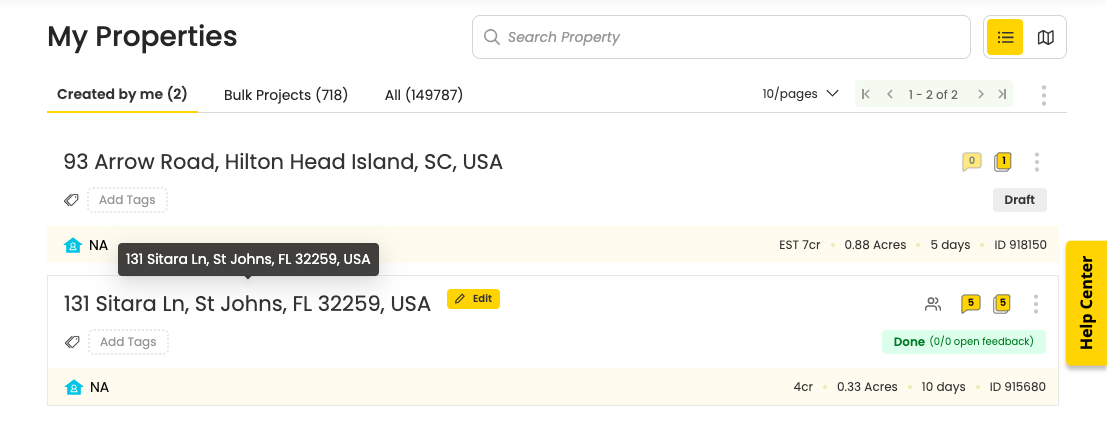
Task: Expand the 10/pages dropdown
Action: pos(800,94)
